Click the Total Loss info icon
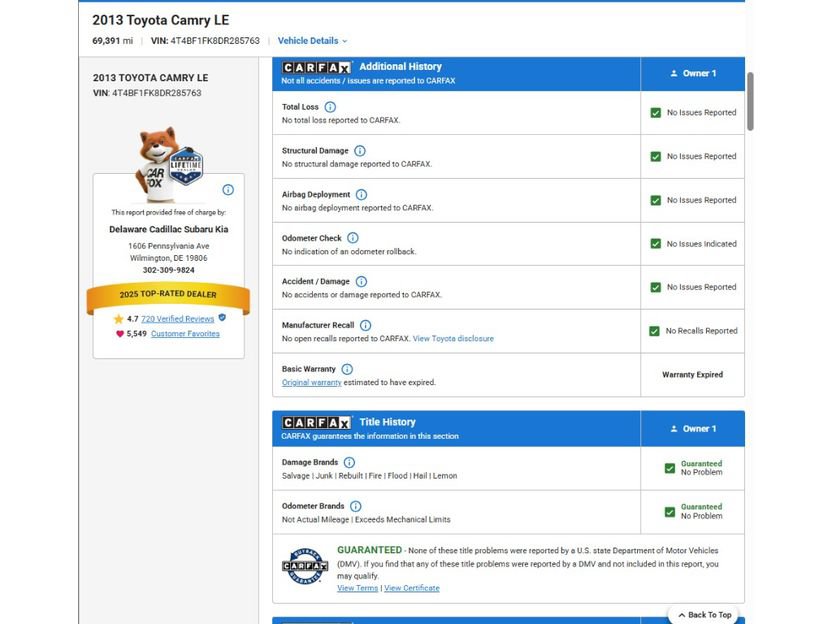 click(330, 107)
